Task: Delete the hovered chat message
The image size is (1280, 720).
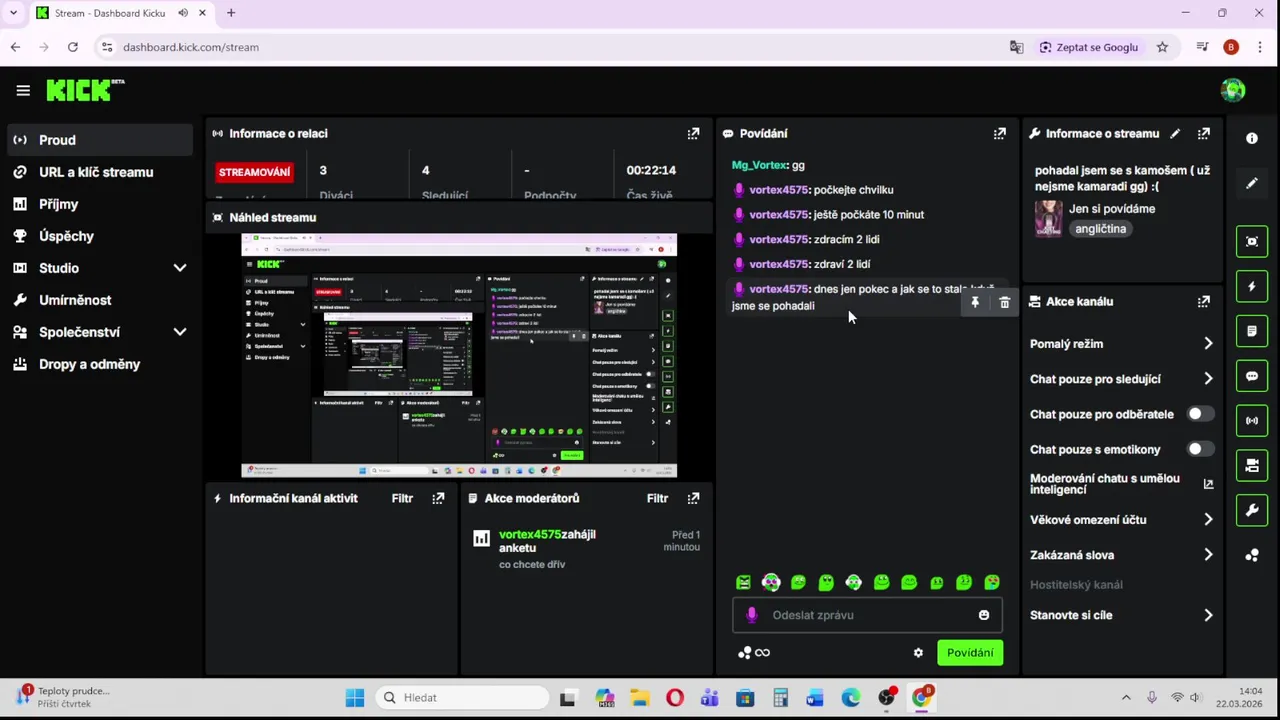Action: (1004, 302)
